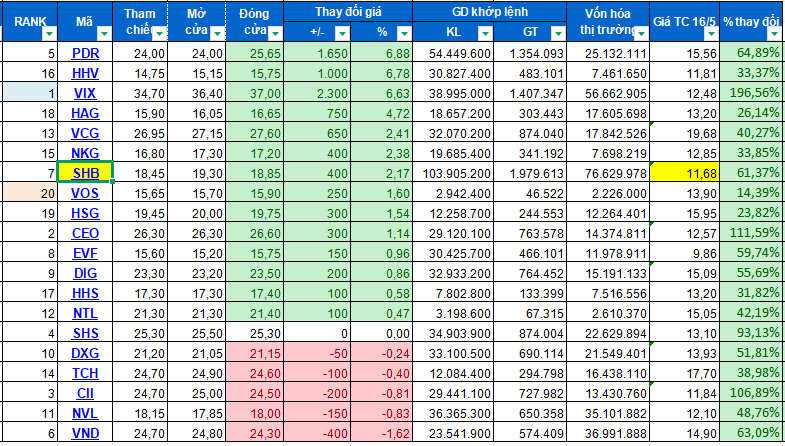The width and height of the screenshot is (785, 446).
Task: Select the yellow 11,68 cell in SHB row
Action: [684, 172]
